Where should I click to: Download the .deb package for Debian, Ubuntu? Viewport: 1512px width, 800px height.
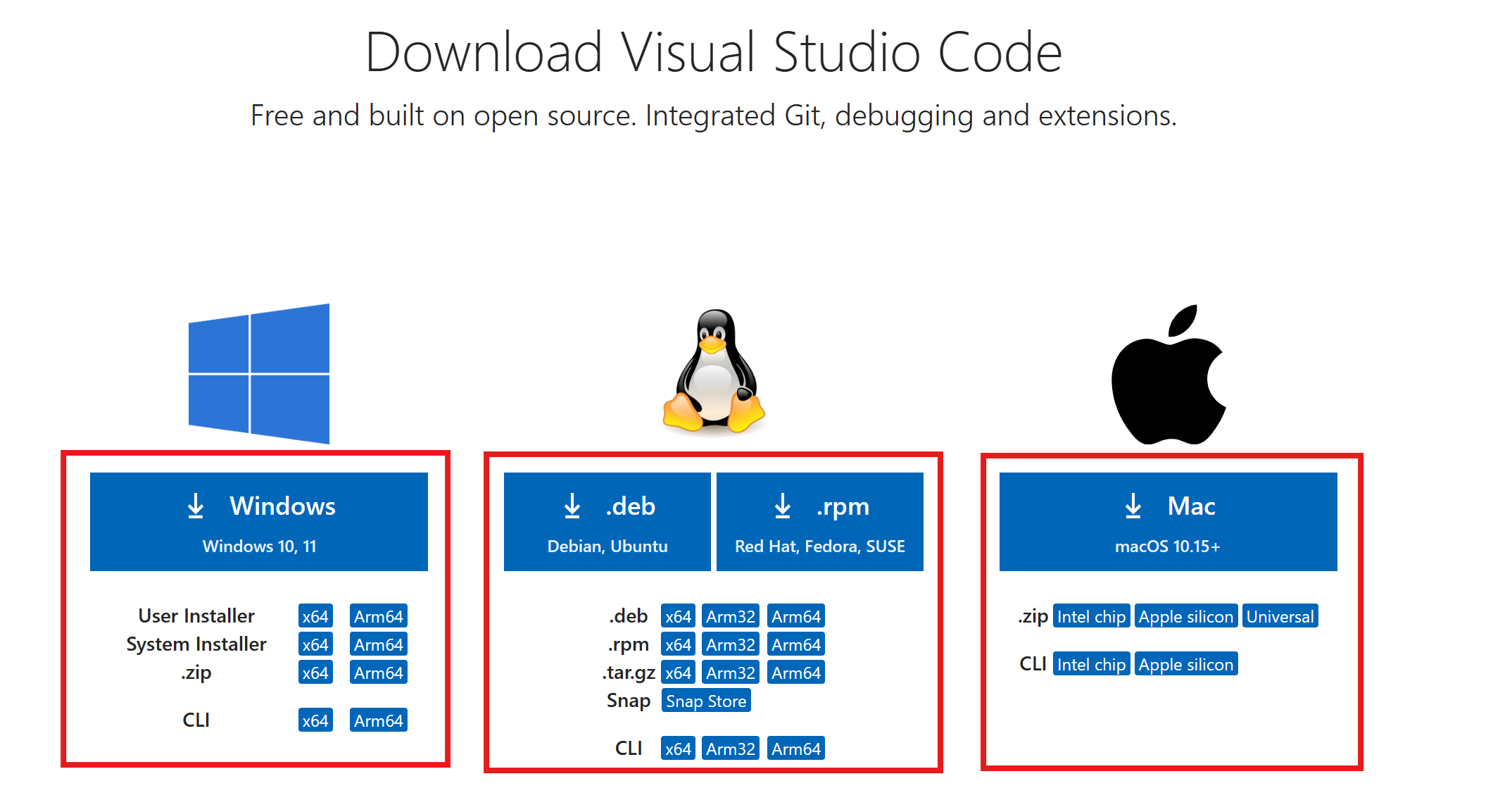point(607,522)
